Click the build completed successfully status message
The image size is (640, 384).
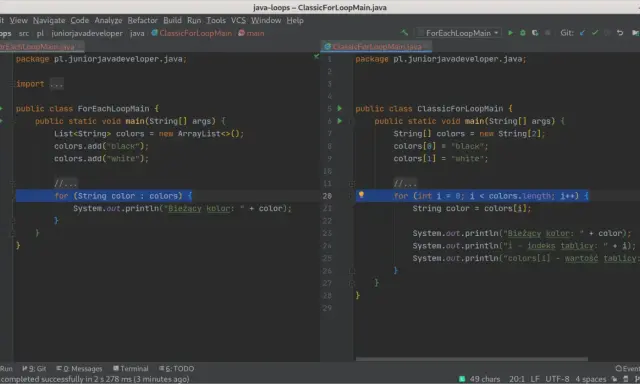click(95, 379)
